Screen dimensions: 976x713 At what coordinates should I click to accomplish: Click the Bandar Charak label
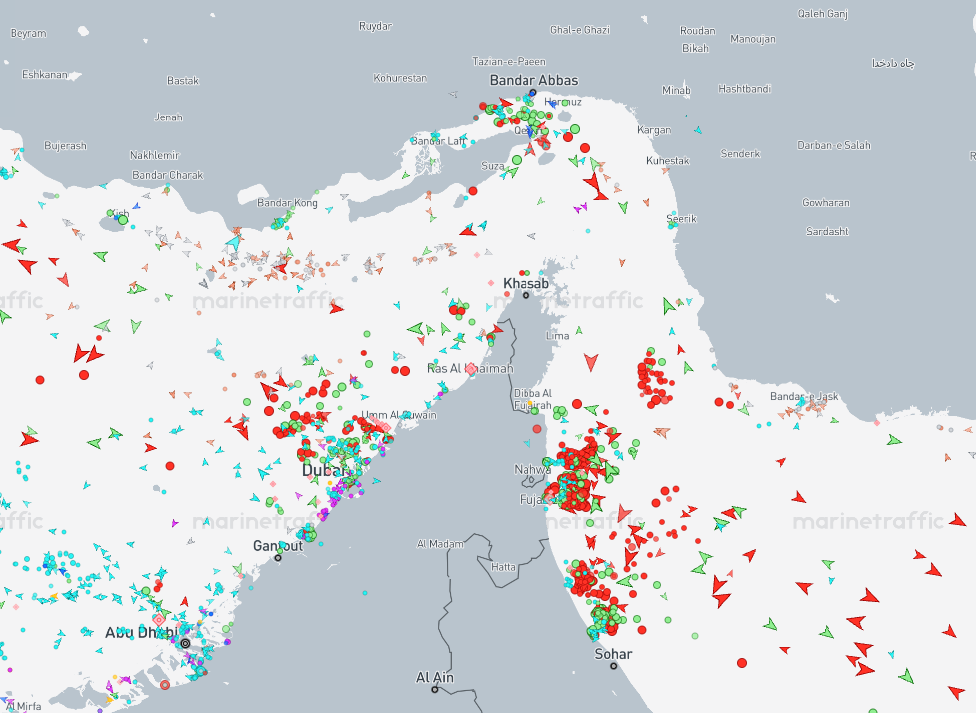(167, 175)
